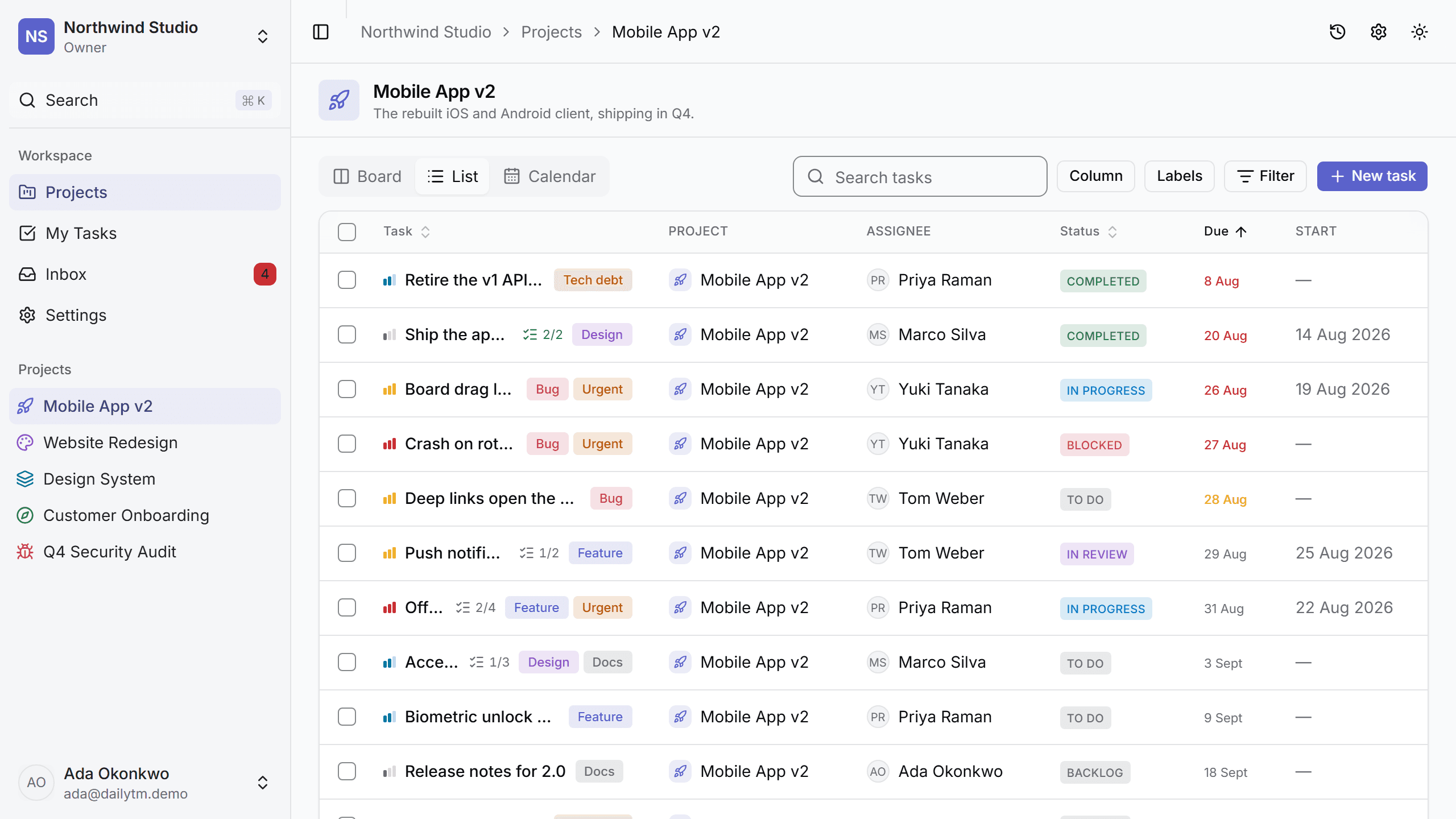Viewport: 1456px width, 819px height.
Task: Click the My Tasks checkmark icon
Action: (x=27, y=233)
